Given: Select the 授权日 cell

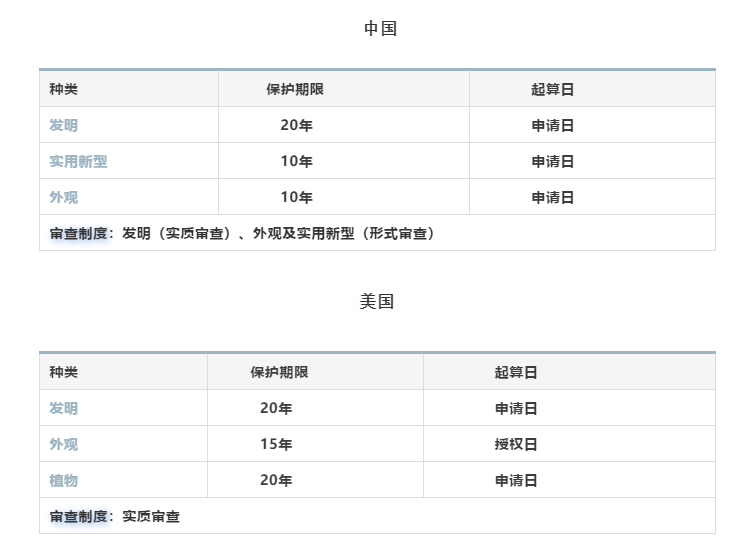Looking at the screenshot, I should [x=516, y=445].
